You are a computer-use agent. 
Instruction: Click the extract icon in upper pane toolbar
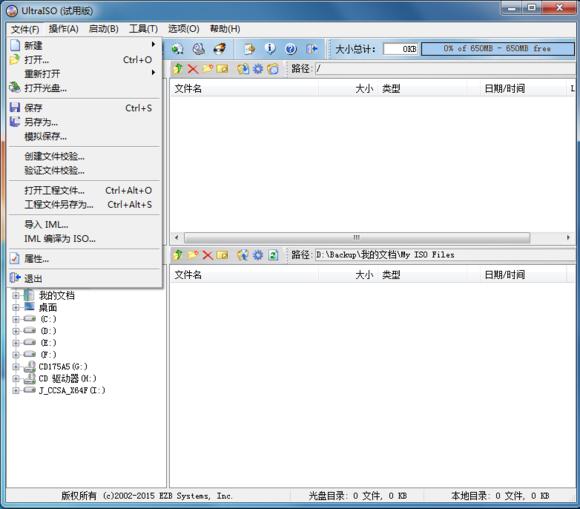coord(243,69)
